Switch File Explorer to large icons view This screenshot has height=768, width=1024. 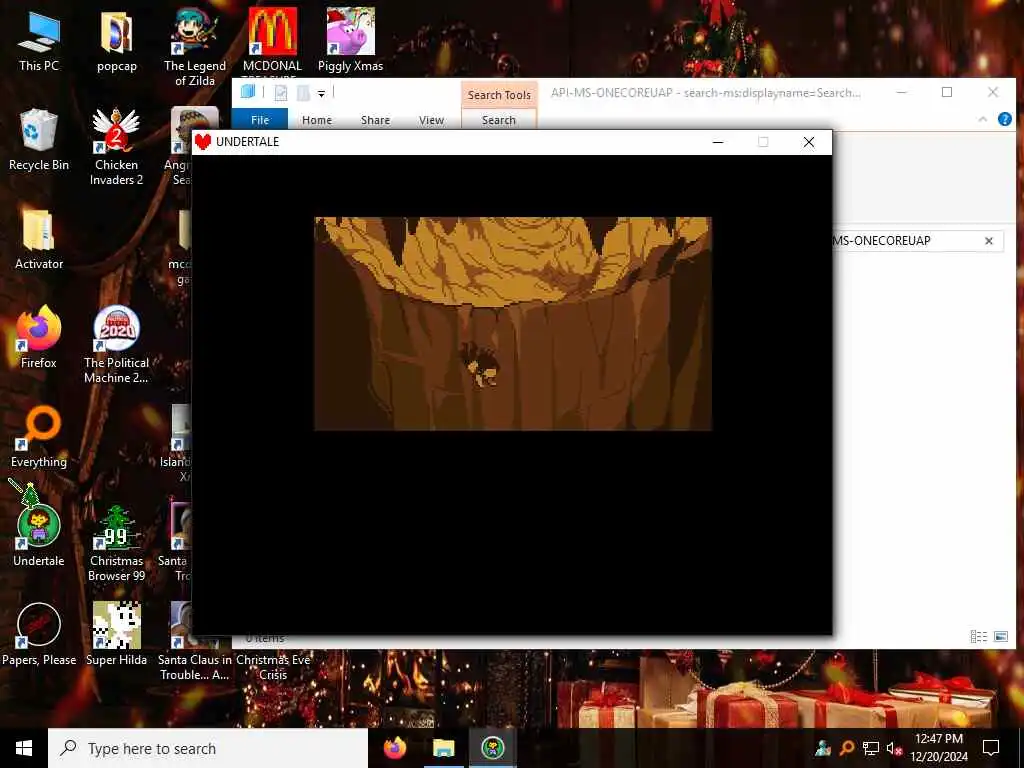pyautogui.click(x=1000, y=636)
